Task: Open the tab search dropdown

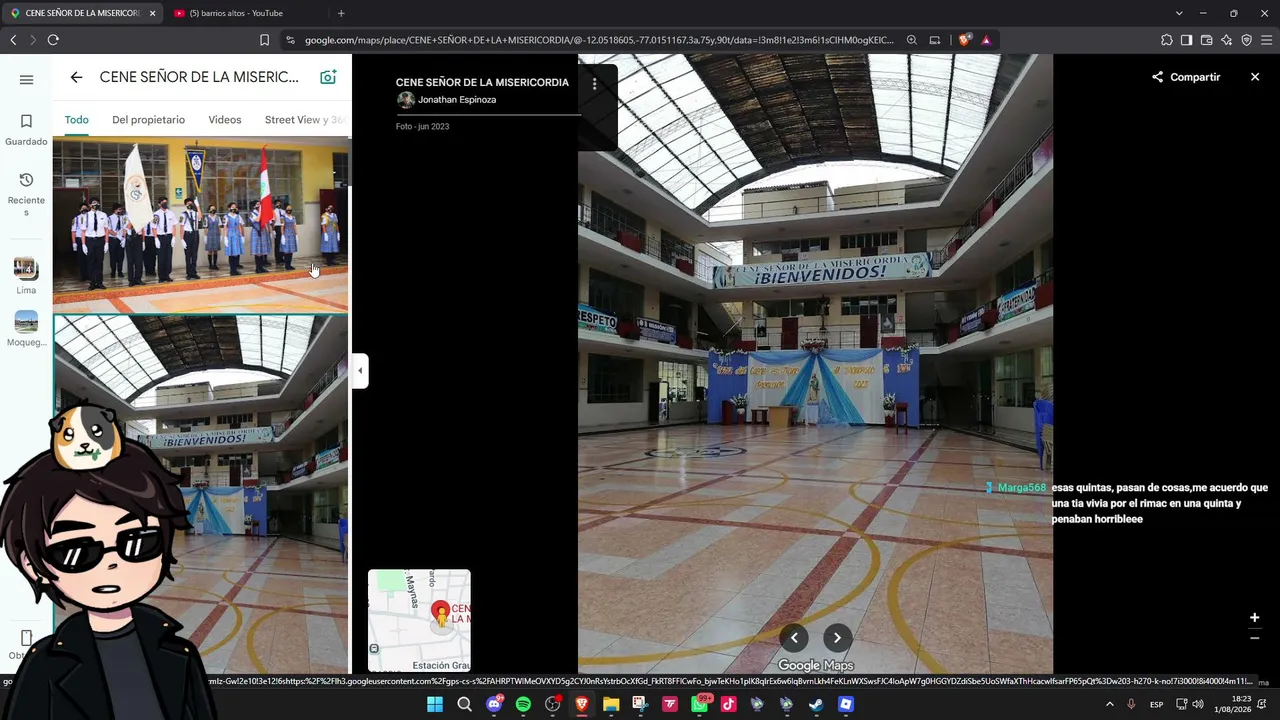Action: click(x=1179, y=13)
